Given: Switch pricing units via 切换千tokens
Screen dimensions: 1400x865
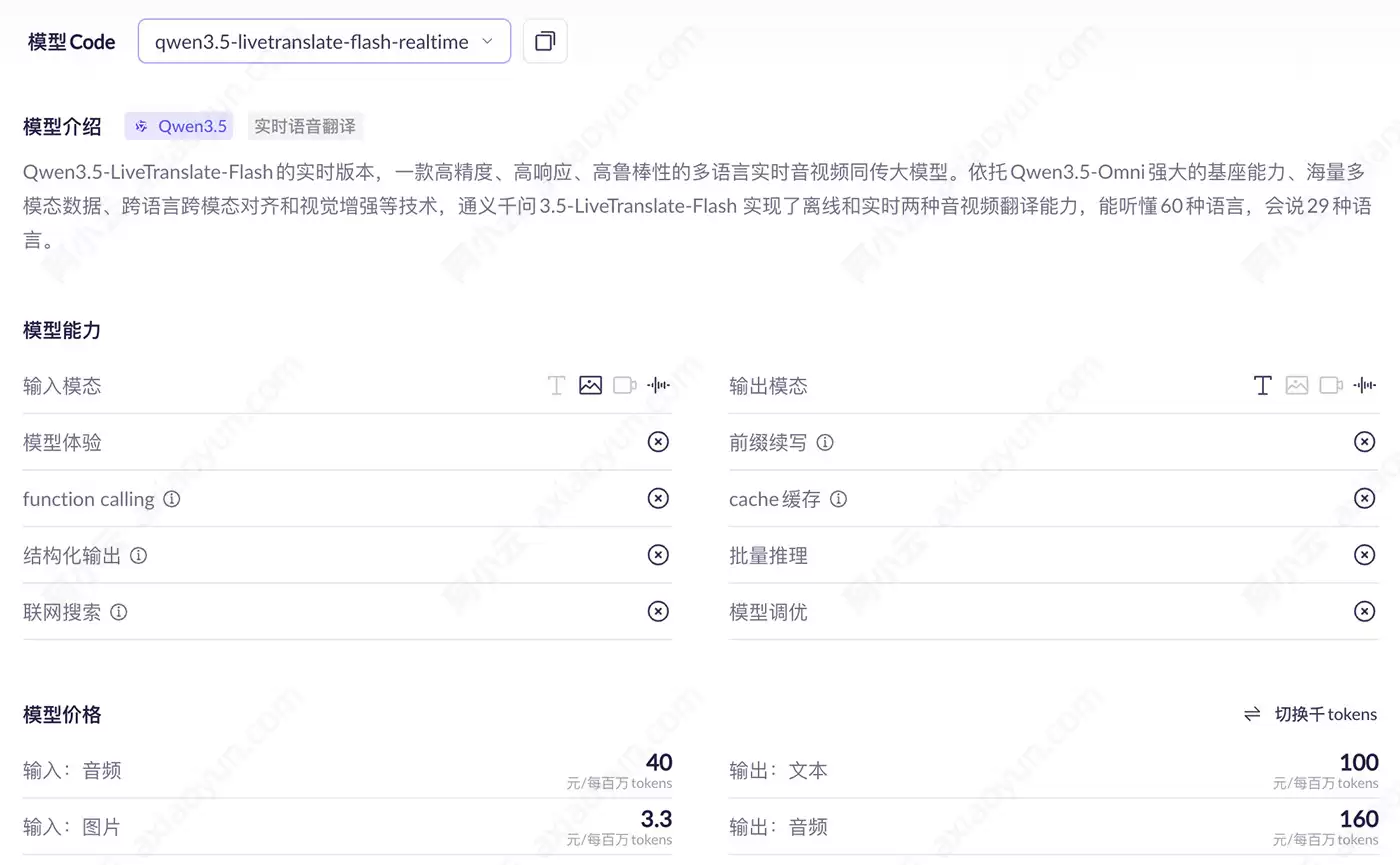Looking at the screenshot, I should (1310, 714).
